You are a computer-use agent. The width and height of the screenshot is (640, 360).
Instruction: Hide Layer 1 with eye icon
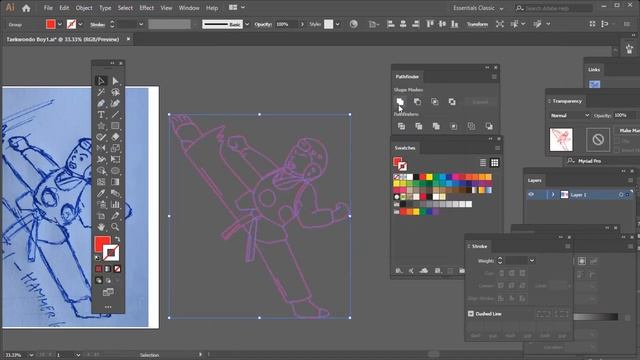pyautogui.click(x=531, y=194)
